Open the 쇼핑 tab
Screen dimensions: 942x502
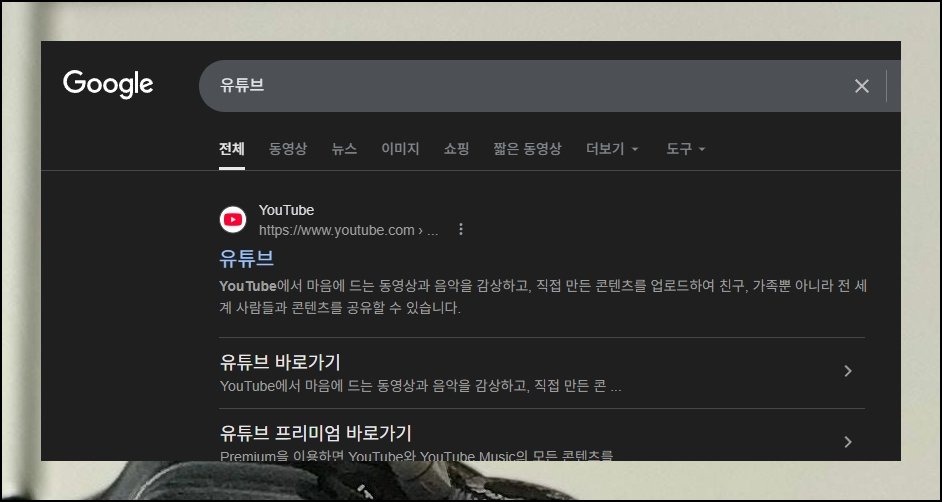tap(457, 149)
